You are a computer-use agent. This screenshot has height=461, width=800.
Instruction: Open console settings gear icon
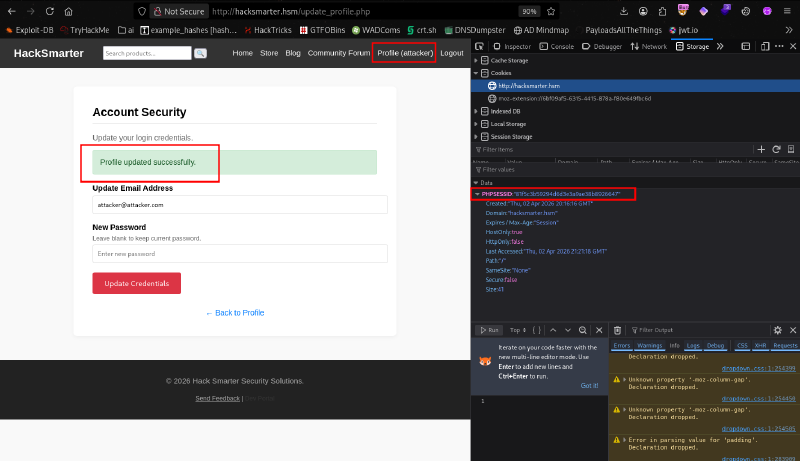[778, 330]
